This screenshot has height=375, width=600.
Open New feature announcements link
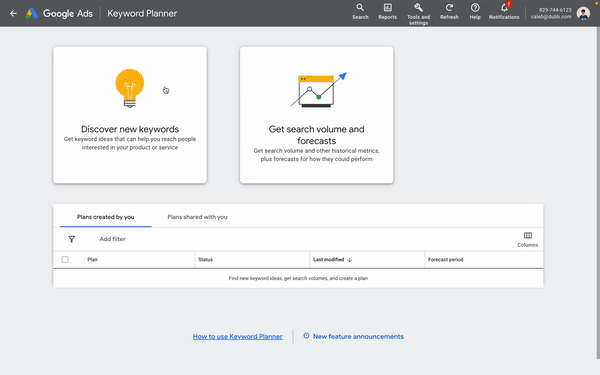click(358, 336)
